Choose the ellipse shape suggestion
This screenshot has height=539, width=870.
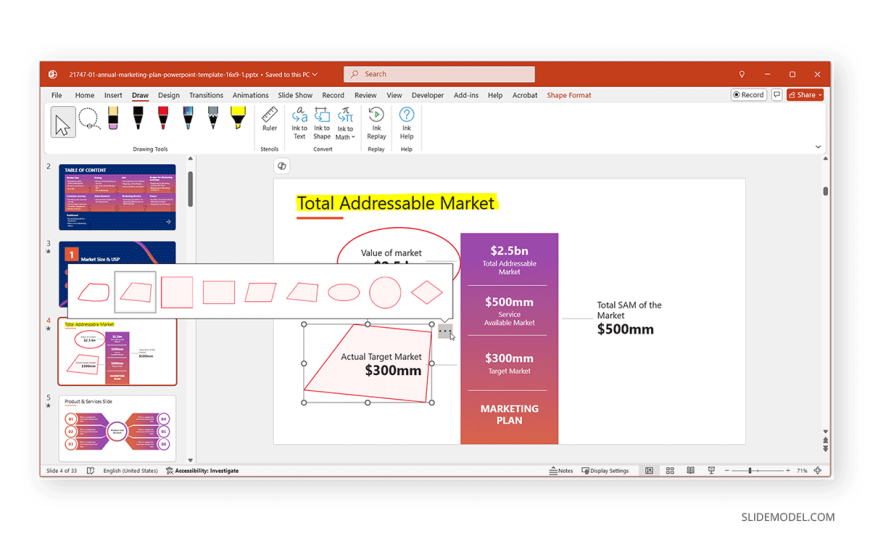(x=344, y=292)
